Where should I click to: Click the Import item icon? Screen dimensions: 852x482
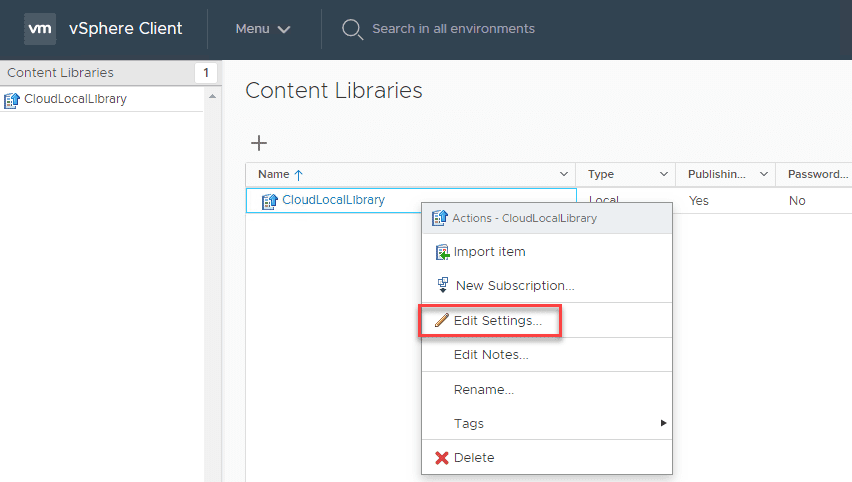click(x=443, y=252)
